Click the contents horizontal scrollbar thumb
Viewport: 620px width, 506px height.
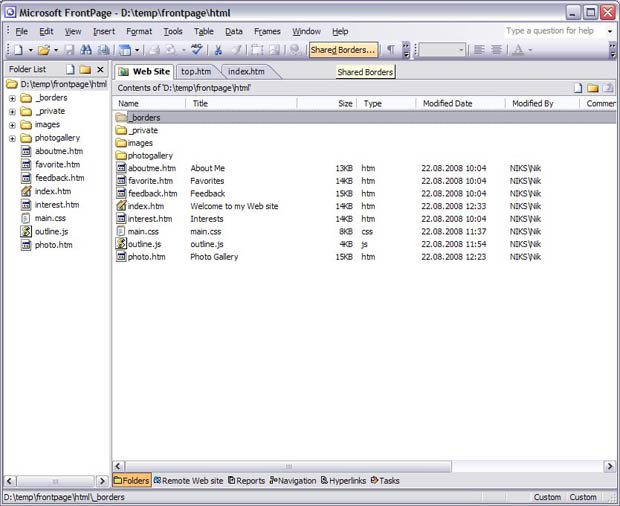pos(289,466)
